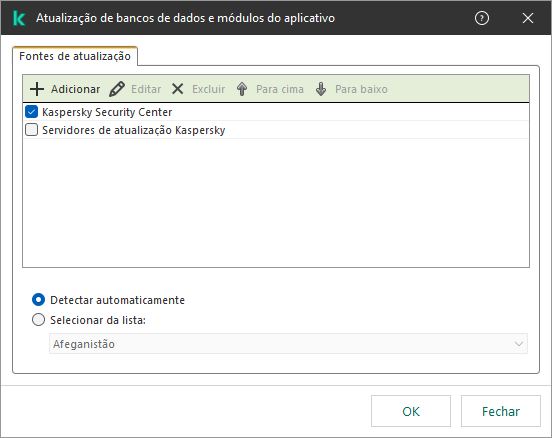Open help via the question mark icon
This screenshot has height=438, width=552.
(x=482, y=18)
